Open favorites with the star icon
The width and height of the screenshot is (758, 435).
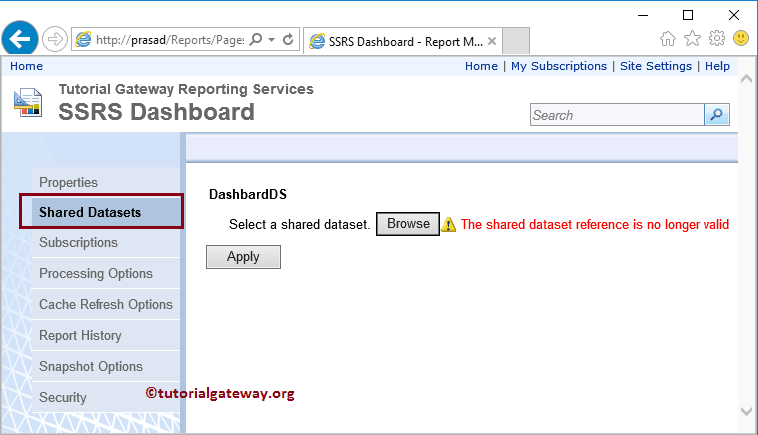pyautogui.click(x=692, y=38)
